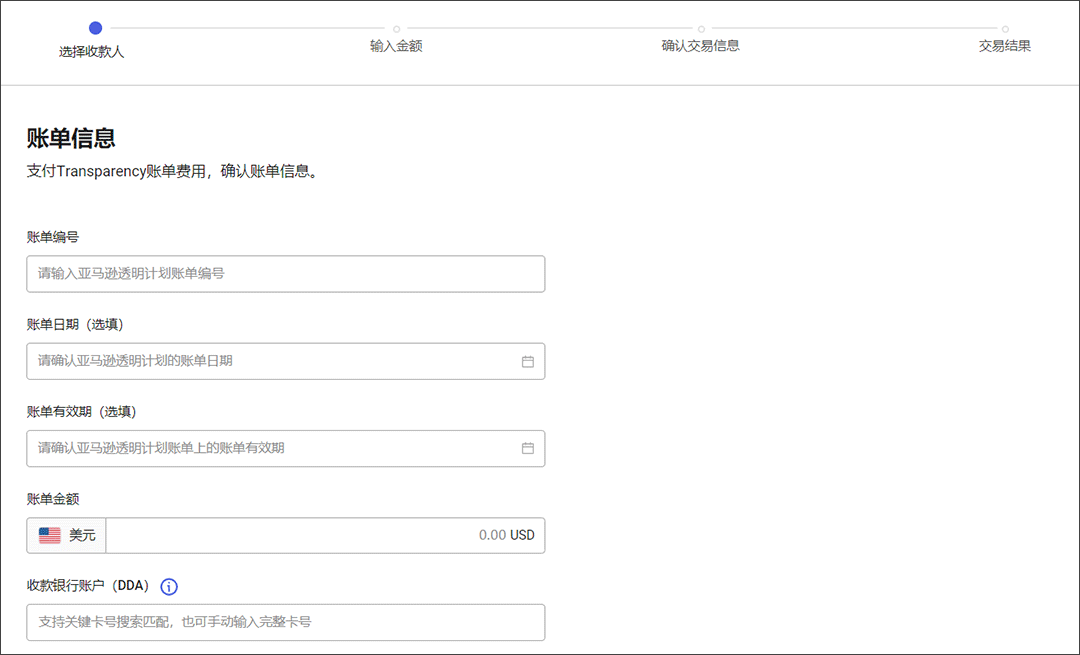
Task: Open the 美元 currency selector
Action: click(67, 535)
